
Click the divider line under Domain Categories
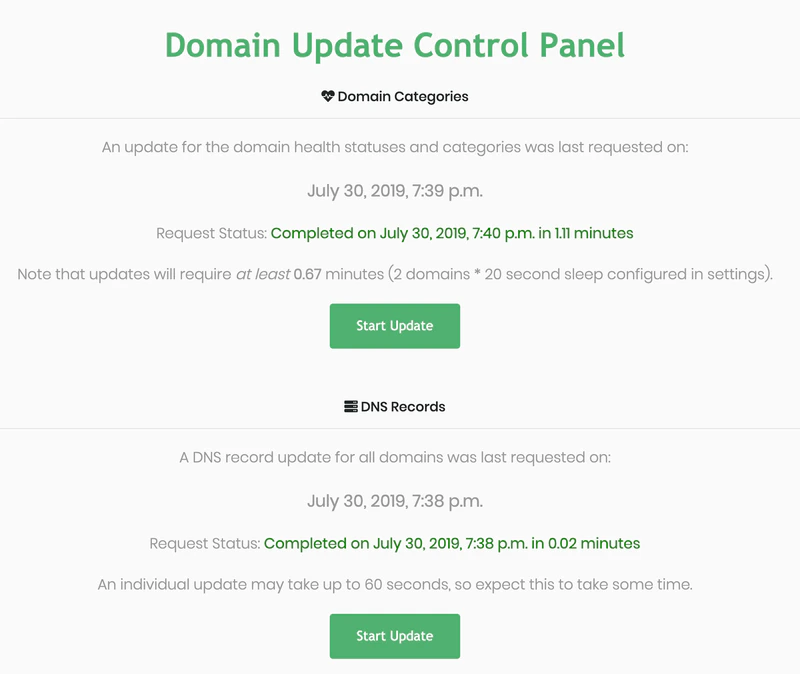pyautogui.click(x=400, y=118)
